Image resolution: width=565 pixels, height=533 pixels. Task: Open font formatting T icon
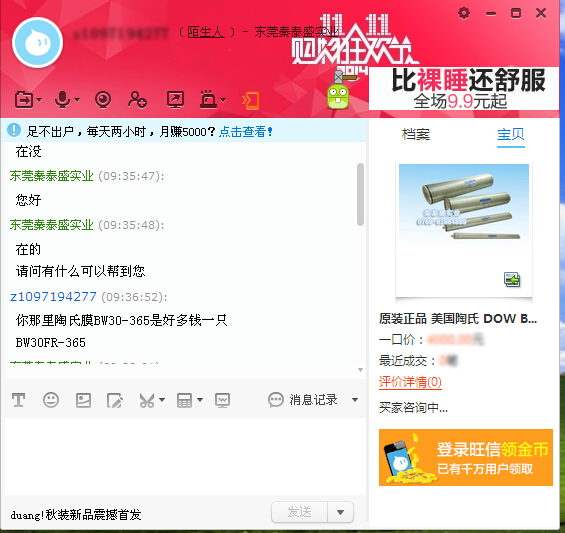click(x=19, y=400)
